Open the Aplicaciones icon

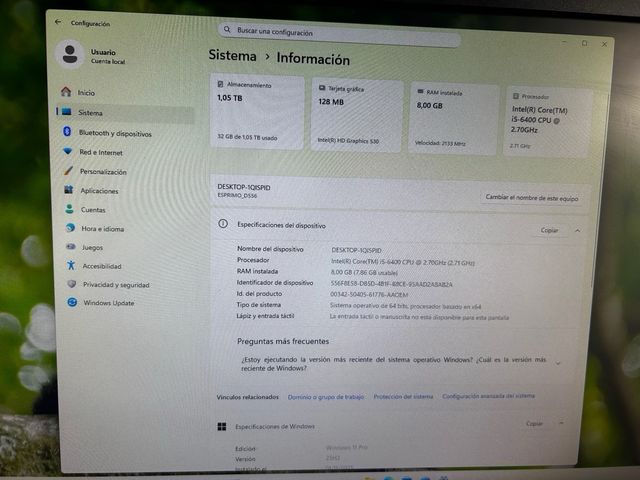pyautogui.click(x=69, y=190)
